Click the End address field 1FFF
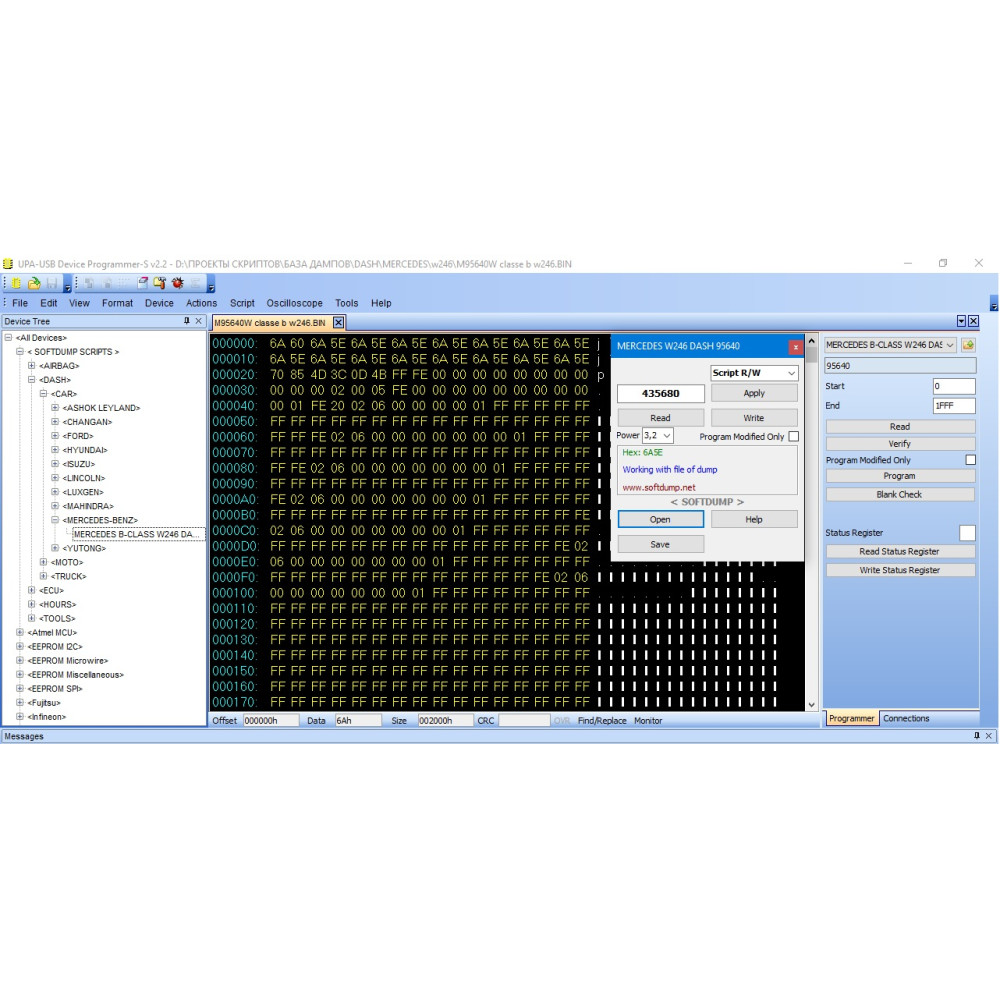 point(954,406)
